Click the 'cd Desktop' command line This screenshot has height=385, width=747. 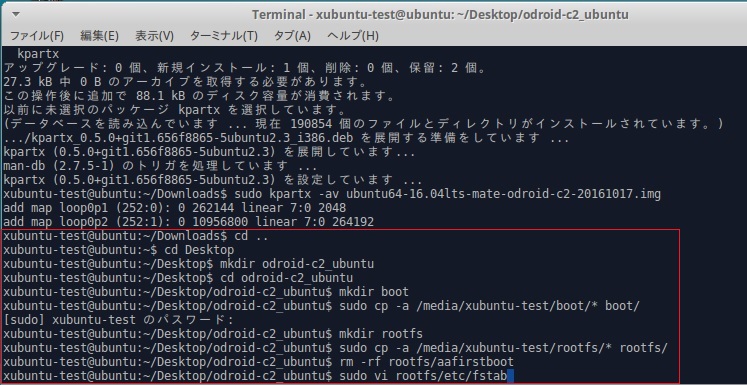[119, 250]
